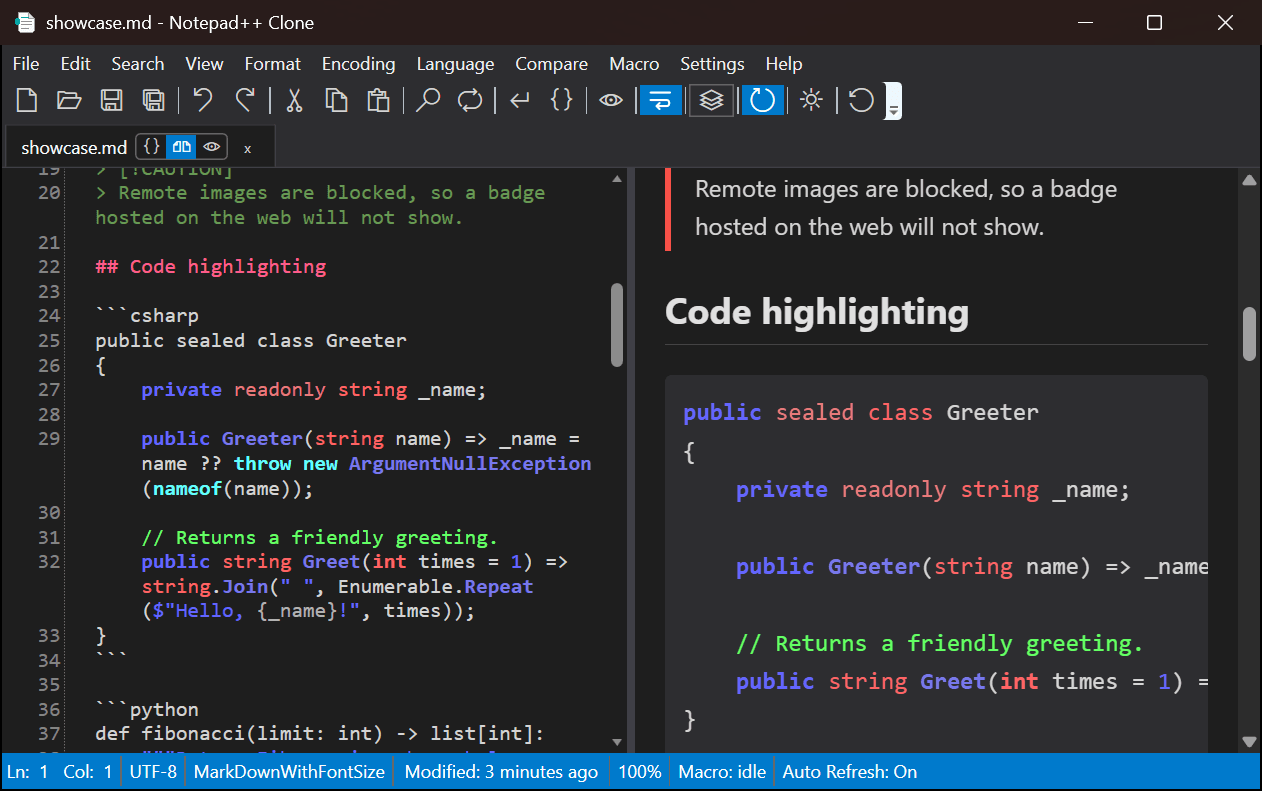Toggle auto refresh blue circular arrow button
Image resolution: width=1262 pixels, height=791 pixels.
(762, 100)
